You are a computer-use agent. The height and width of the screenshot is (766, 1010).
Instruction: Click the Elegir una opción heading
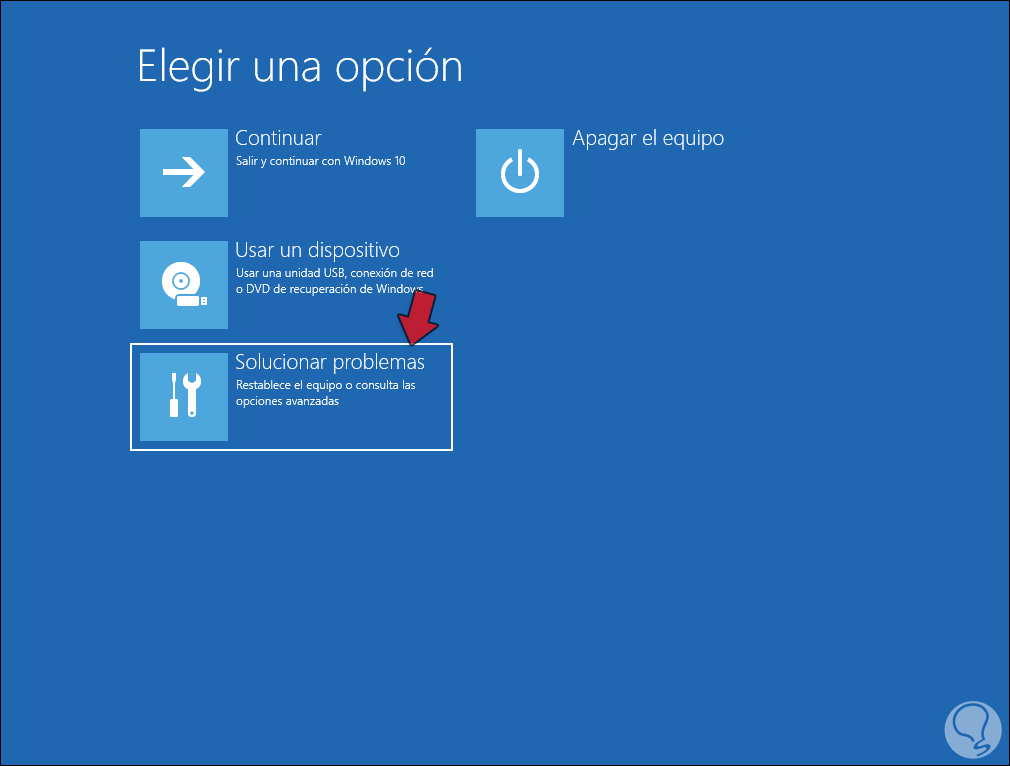(x=300, y=68)
